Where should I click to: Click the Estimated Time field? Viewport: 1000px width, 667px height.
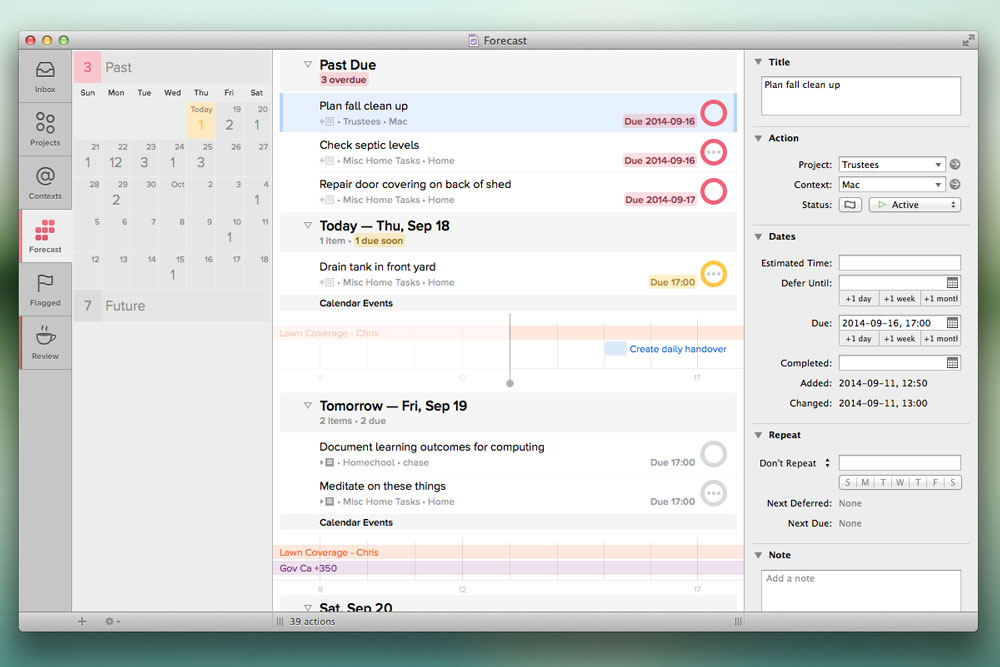click(900, 263)
